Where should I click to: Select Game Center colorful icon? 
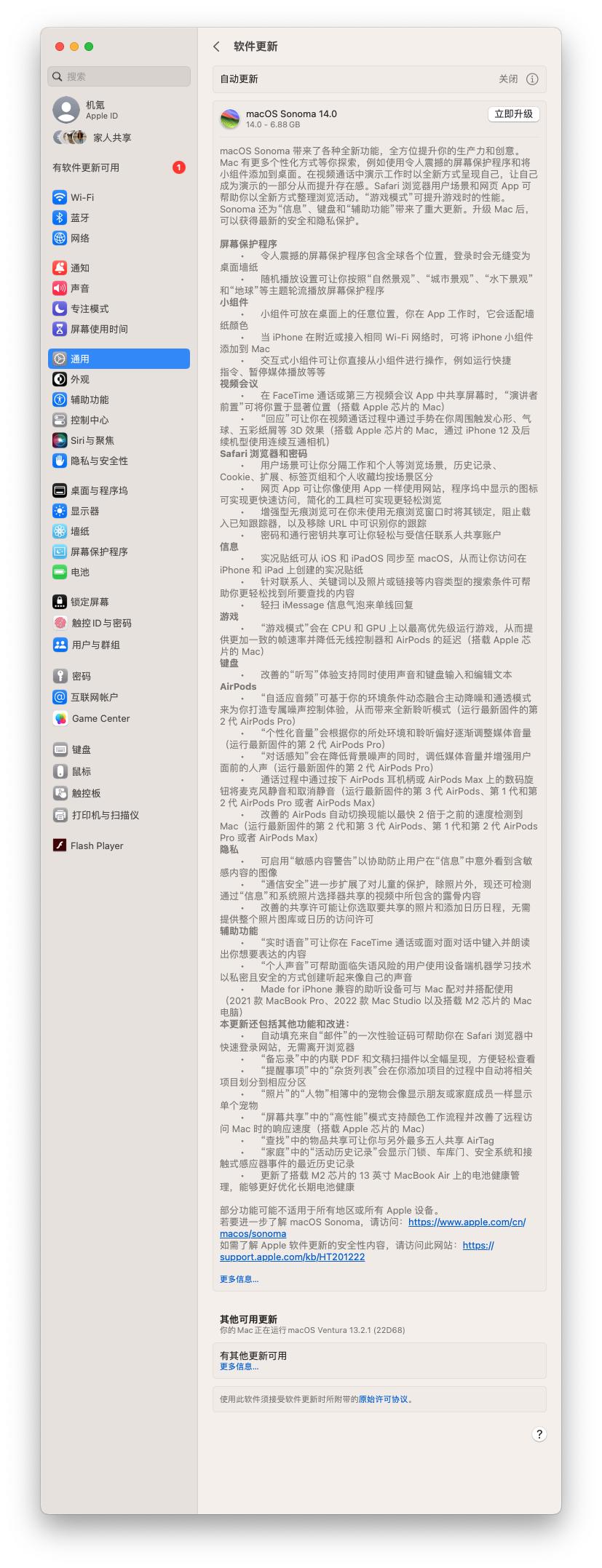[60, 718]
